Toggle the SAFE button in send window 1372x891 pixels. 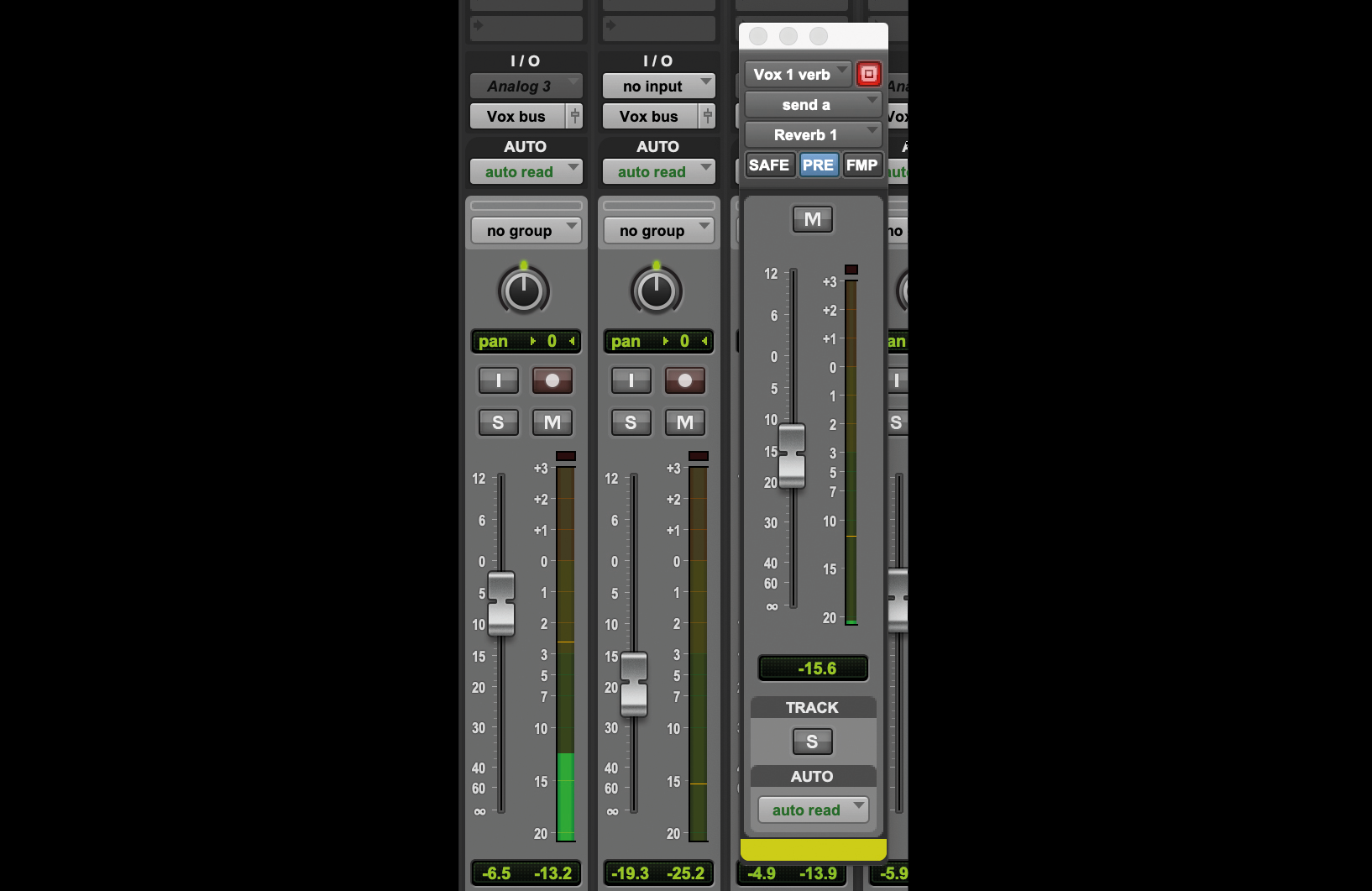coord(769,165)
